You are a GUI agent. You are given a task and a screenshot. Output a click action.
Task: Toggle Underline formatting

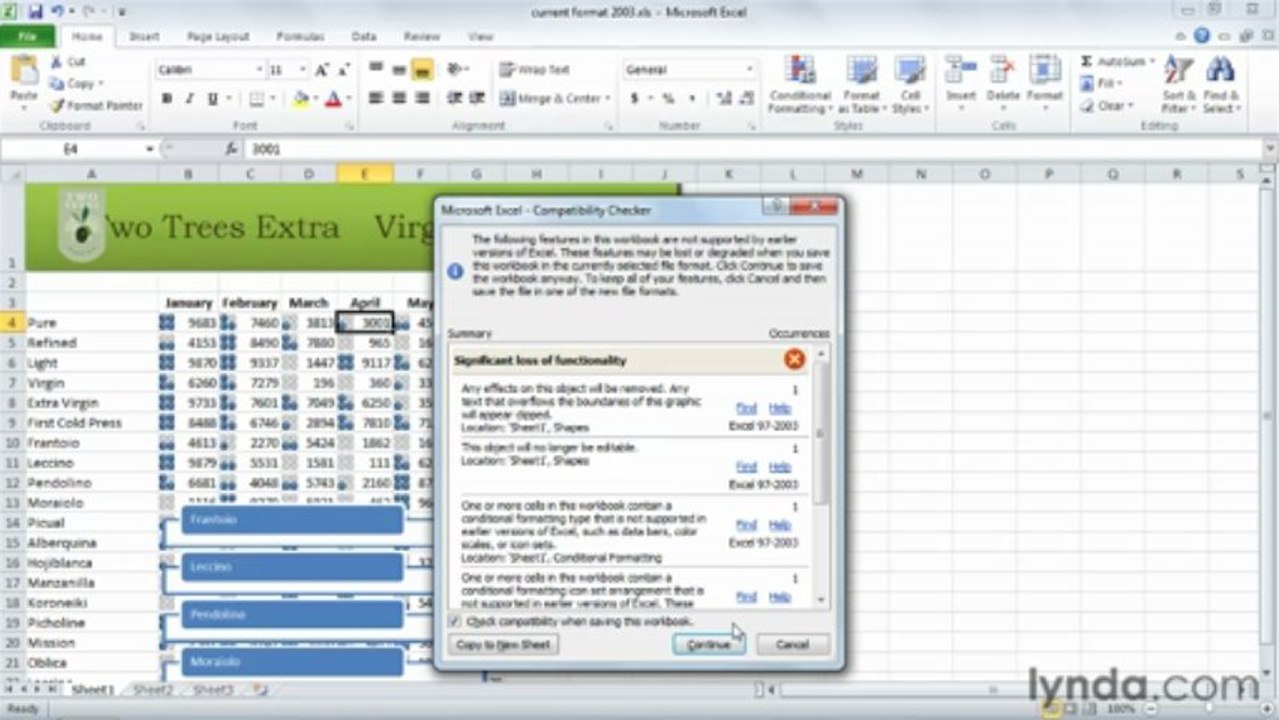pyautogui.click(x=213, y=99)
